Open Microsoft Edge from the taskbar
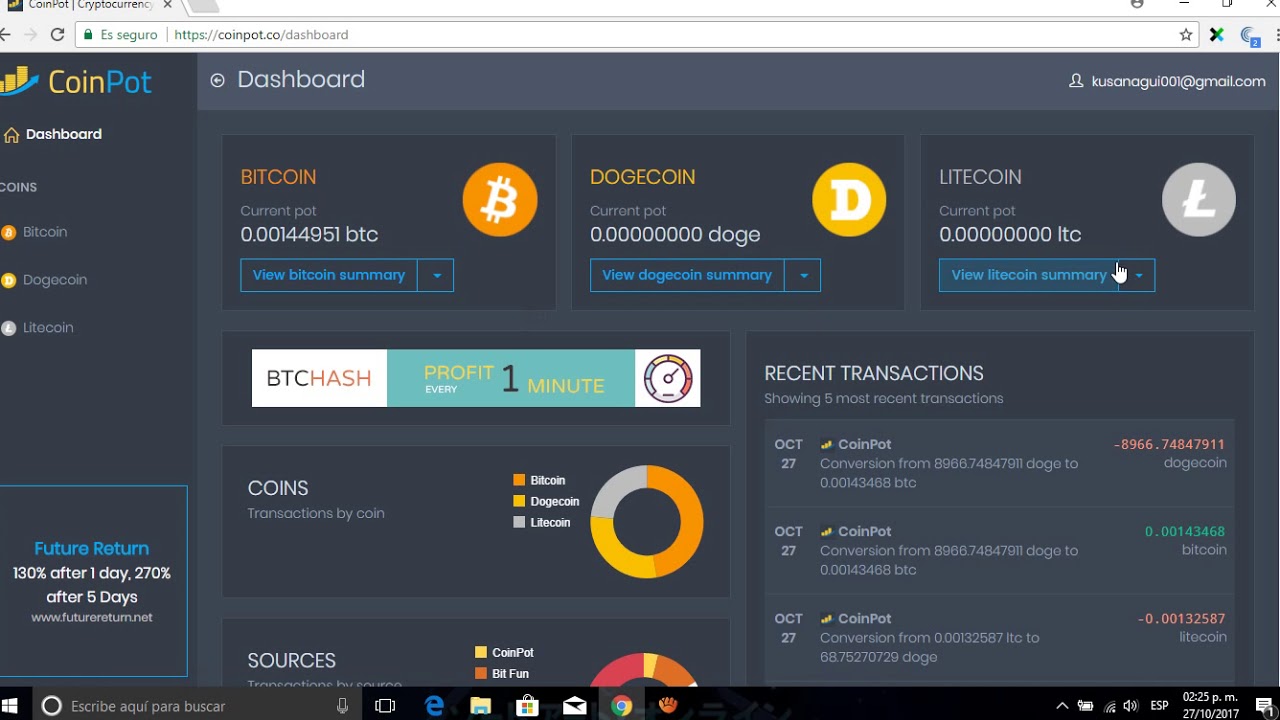This screenshot has height=720, width=1280. click(434, 706)
